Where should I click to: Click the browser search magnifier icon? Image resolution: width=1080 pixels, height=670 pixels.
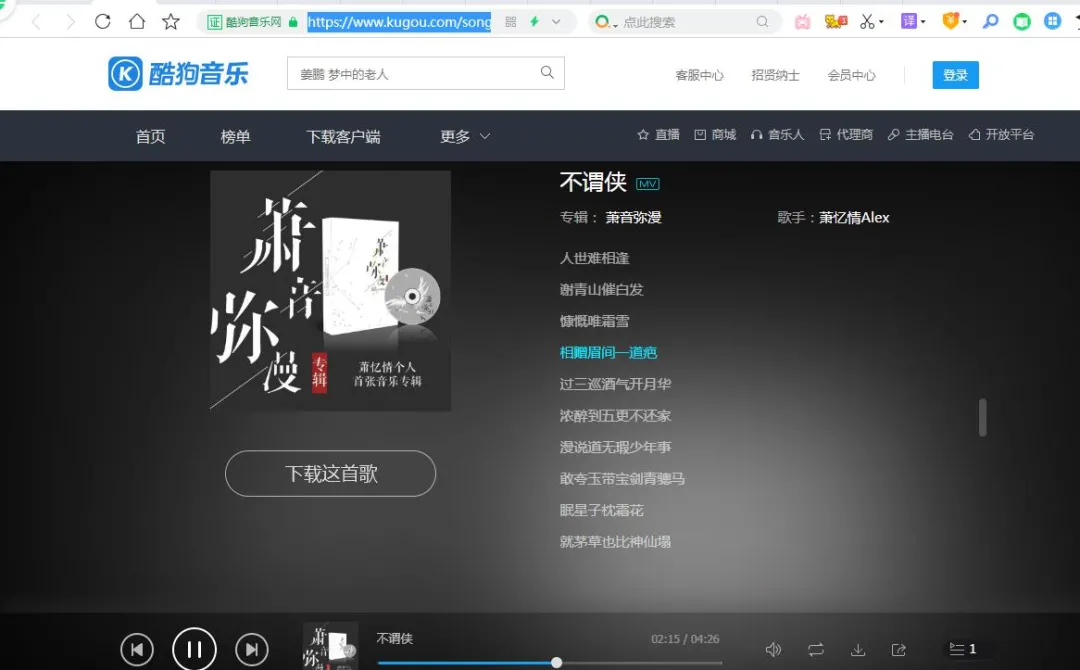(762, 22)
